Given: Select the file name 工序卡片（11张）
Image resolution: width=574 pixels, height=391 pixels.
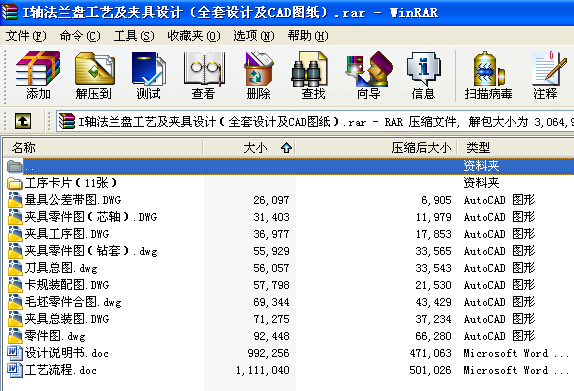Looking at the screenshot, I should (x=71, y=183).
